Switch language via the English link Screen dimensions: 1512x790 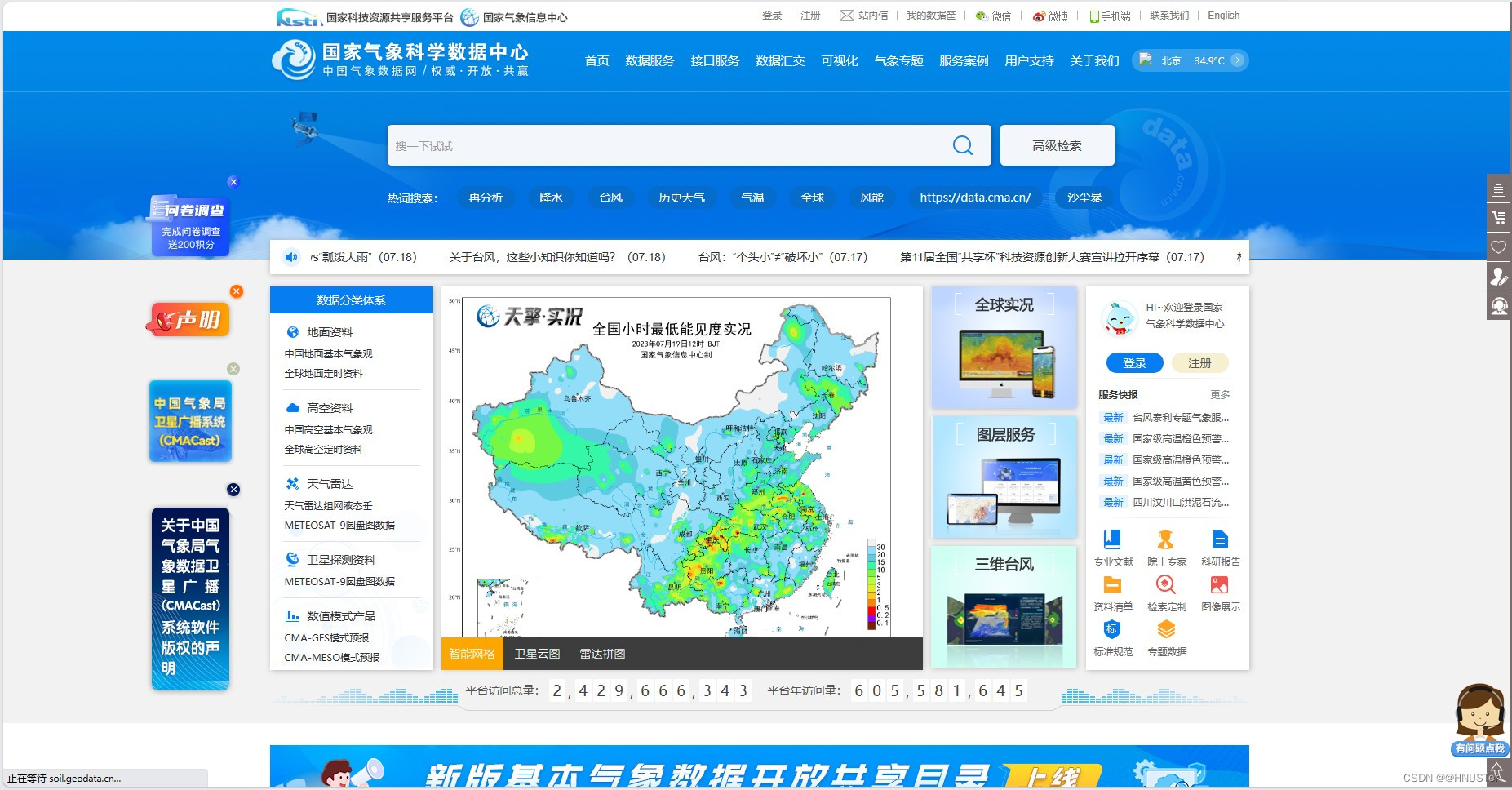1223,16
